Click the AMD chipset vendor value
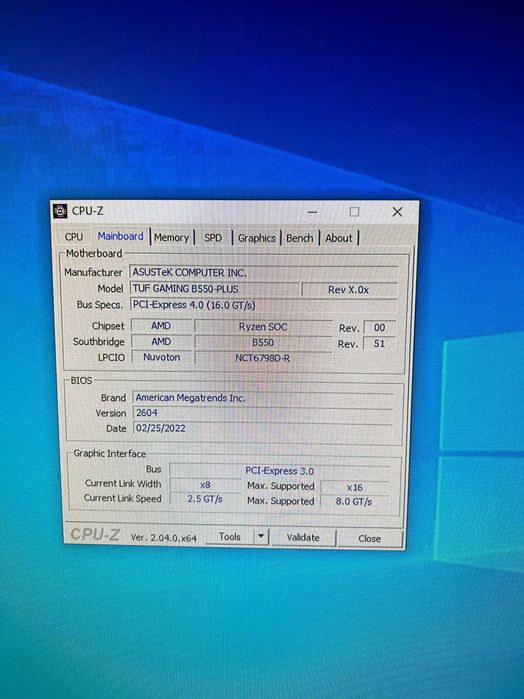The height and width of the screenshot is (699, 524). [x=161, y=326]
